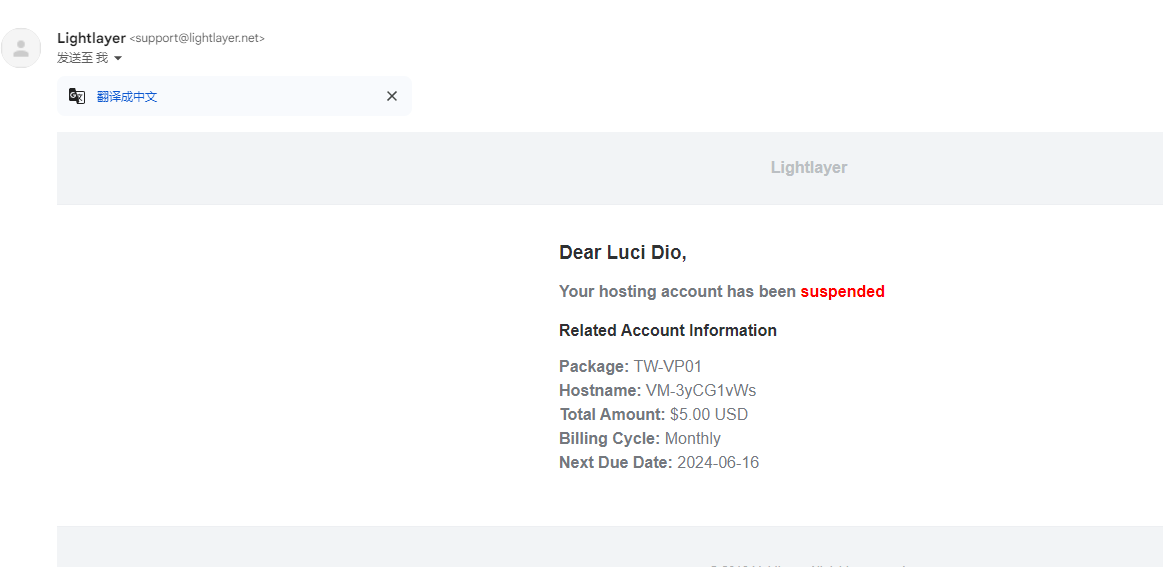Screen dimensions: 1163x567
Task: Click the Dear Luci Dio greeting
Action: [x=623, y=252]
